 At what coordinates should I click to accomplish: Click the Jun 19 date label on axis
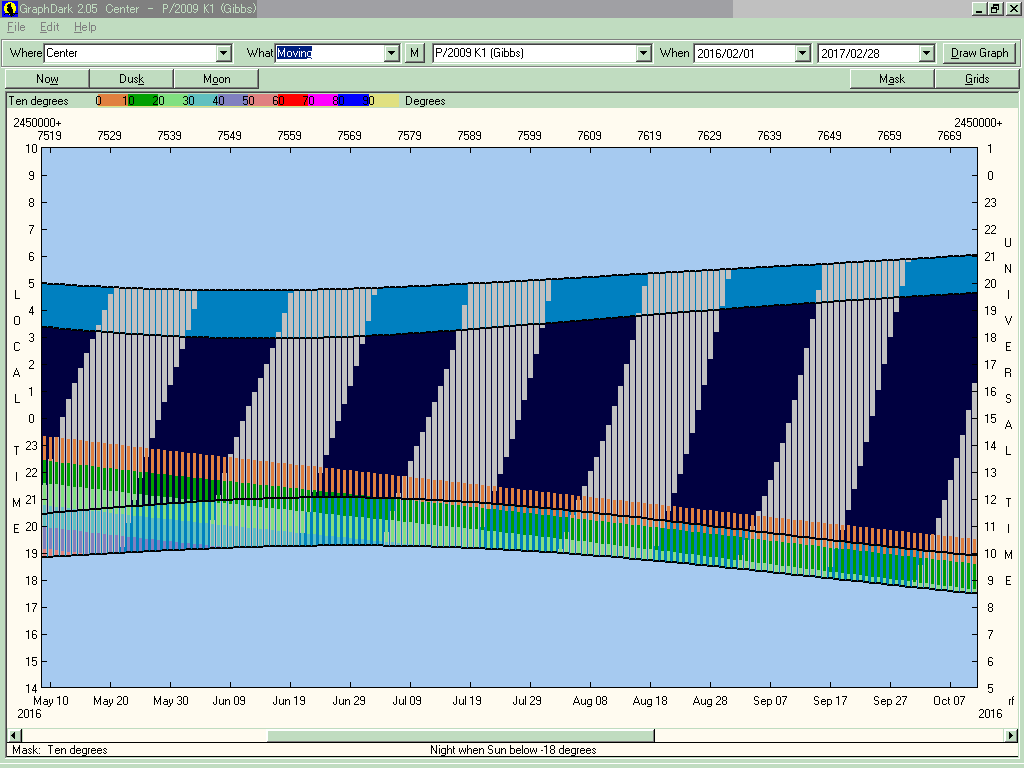pyautogui.click(x=289, y=701)
